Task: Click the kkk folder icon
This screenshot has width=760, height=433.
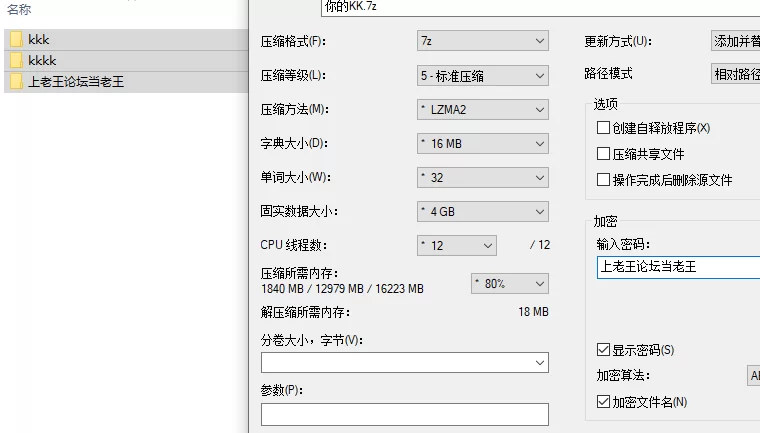Action: pyautogui.click(x=16, y=39)
